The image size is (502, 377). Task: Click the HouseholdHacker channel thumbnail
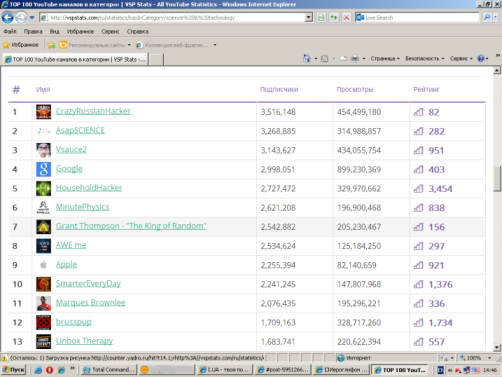(x=43, y=188)
